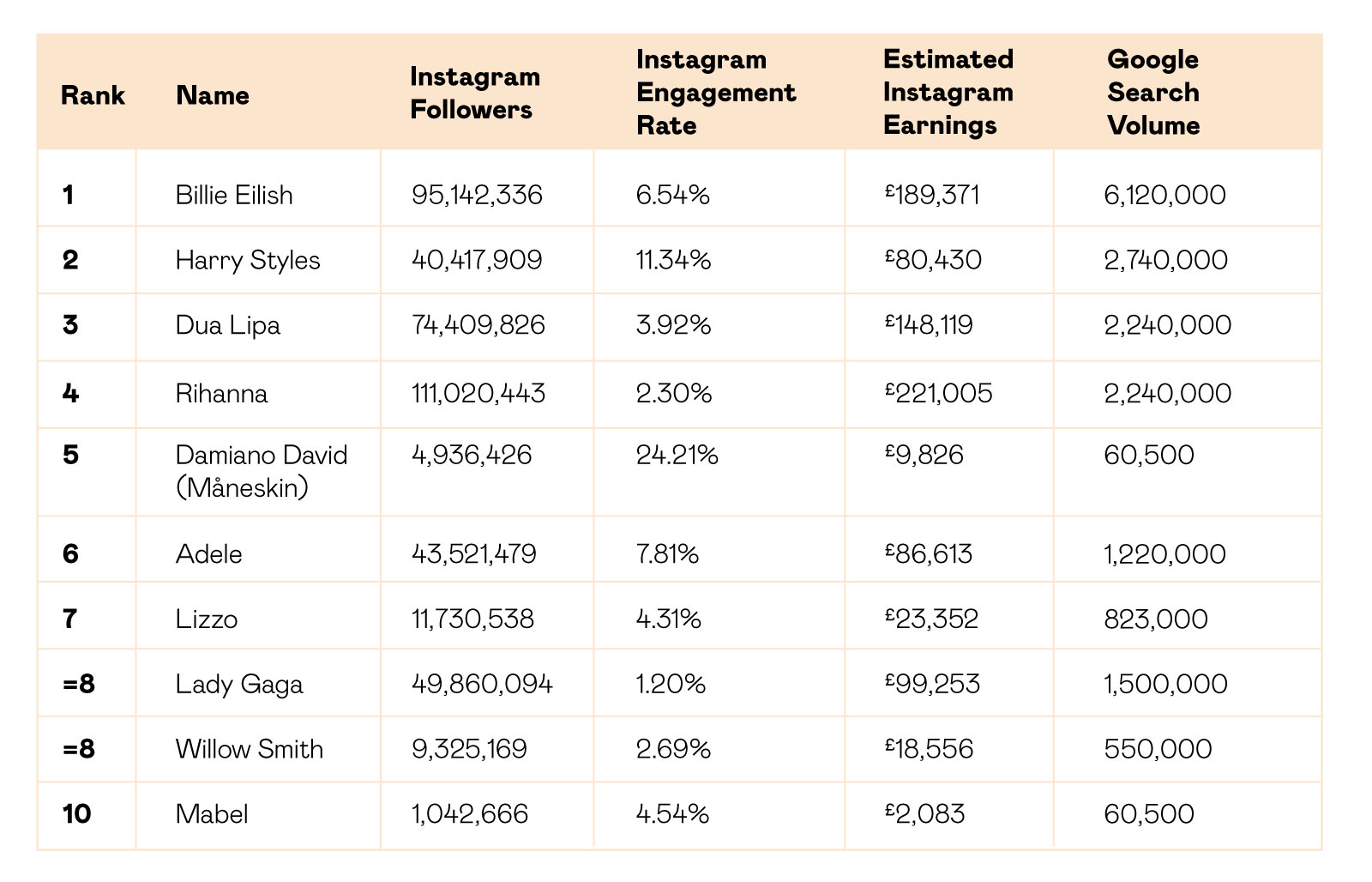Select the Instagram Followers column header
The image size is (1372, 882).
click(475, 93)
